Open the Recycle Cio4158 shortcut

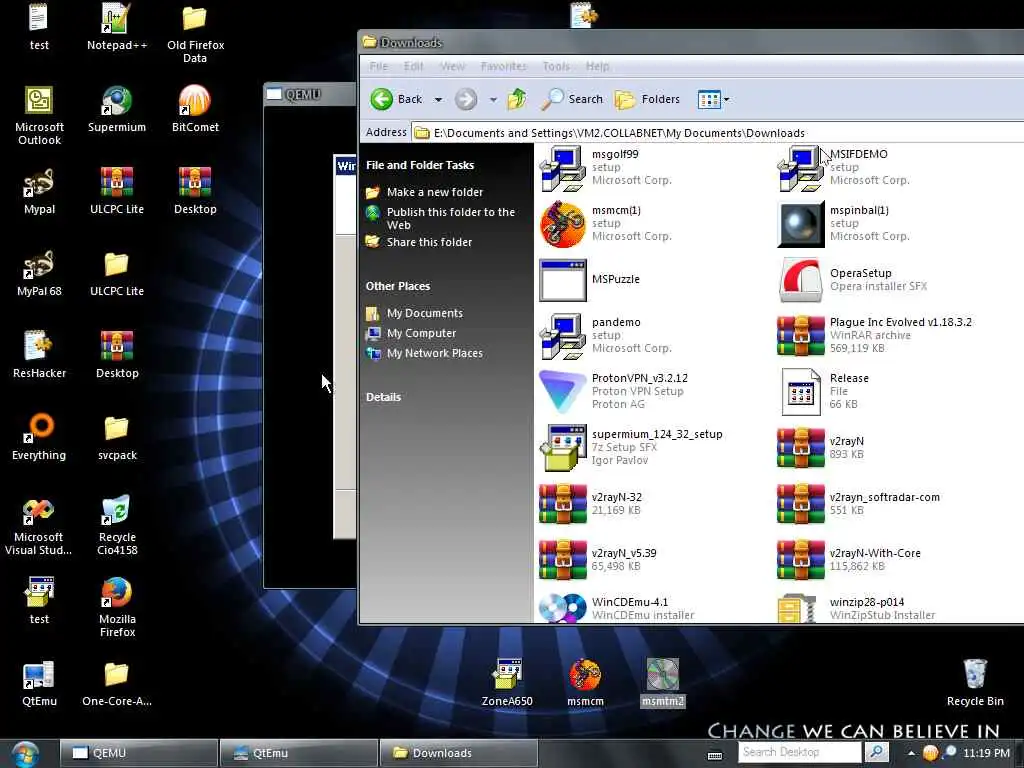(116, 526)
